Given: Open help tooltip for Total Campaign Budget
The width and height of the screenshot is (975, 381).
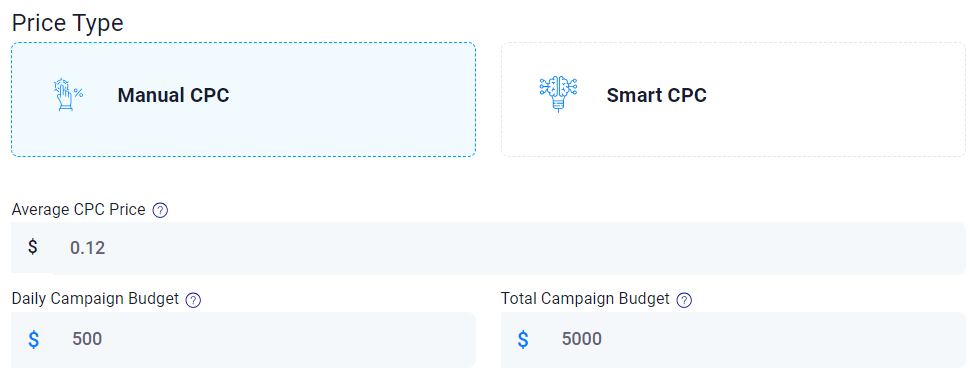Looking at the screenshot, I should click(684, 300).
